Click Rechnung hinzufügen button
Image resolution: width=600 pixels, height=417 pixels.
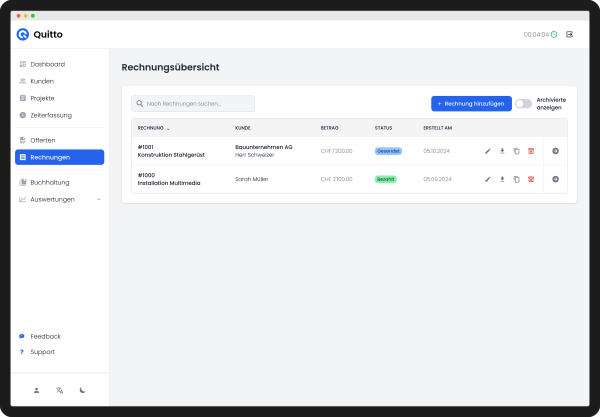tap(471, 104)
